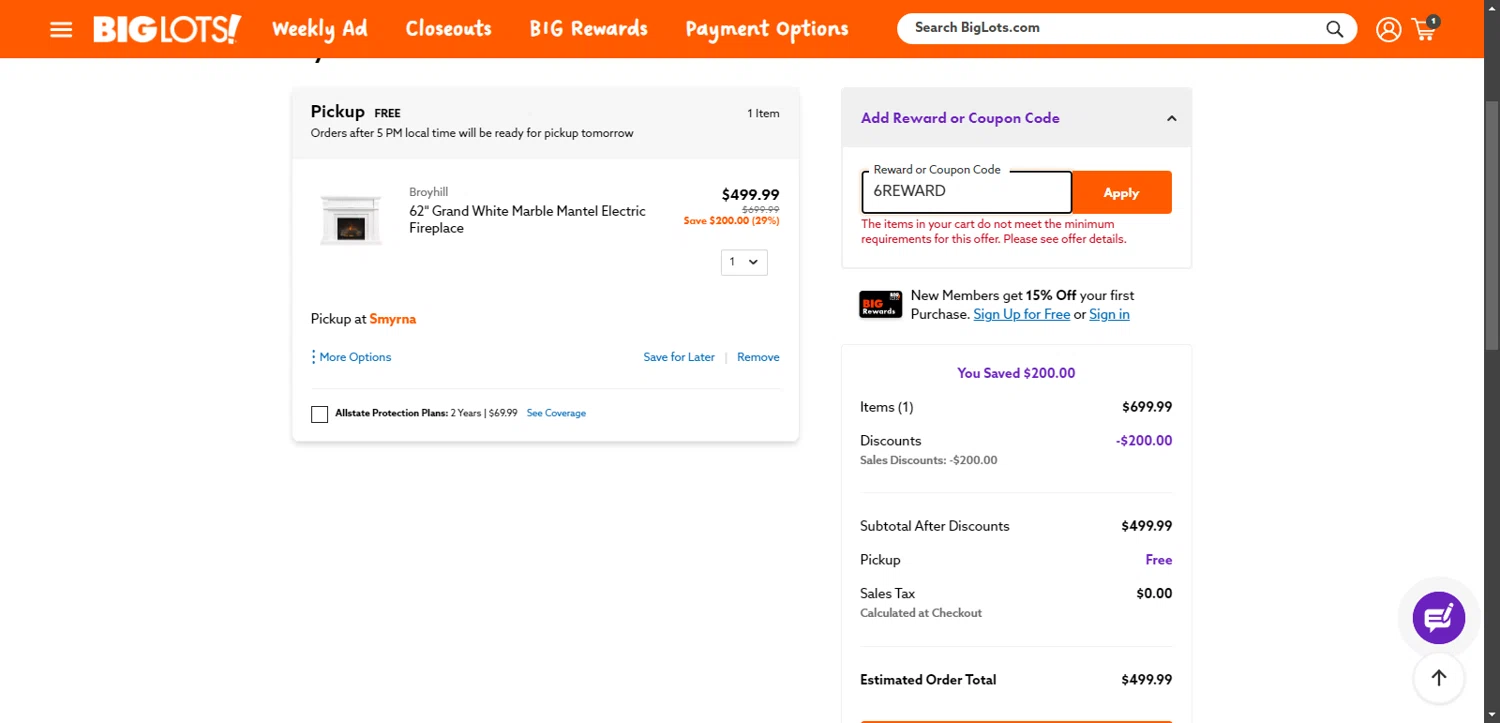Open the shopping cart icon

coord(1425,28)
